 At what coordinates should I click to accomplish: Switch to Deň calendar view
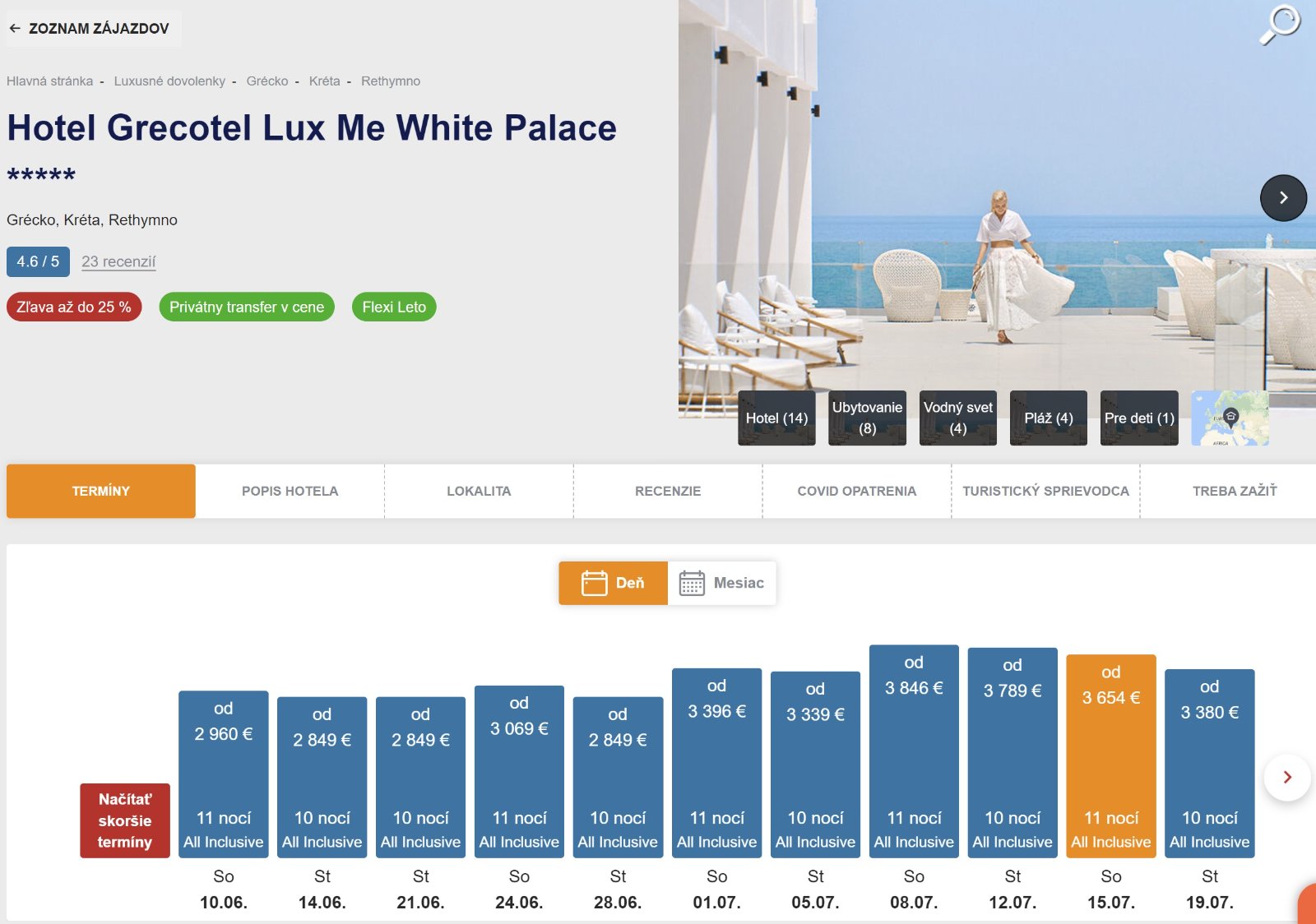pos(613,583)
